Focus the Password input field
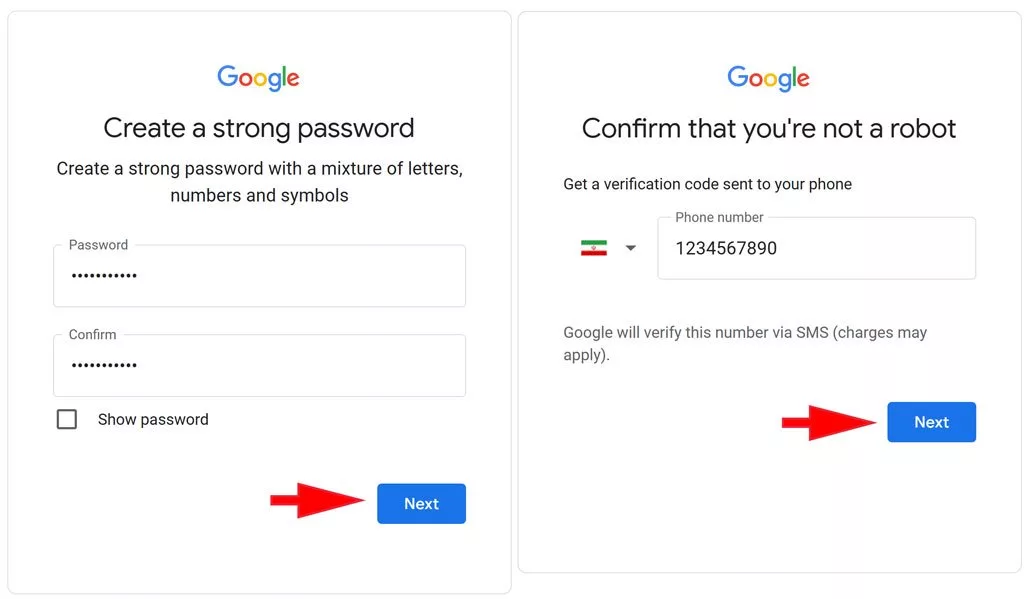The height and width of the screenshot is (599, 1024). pyautogui.click(x=259, y=276)
